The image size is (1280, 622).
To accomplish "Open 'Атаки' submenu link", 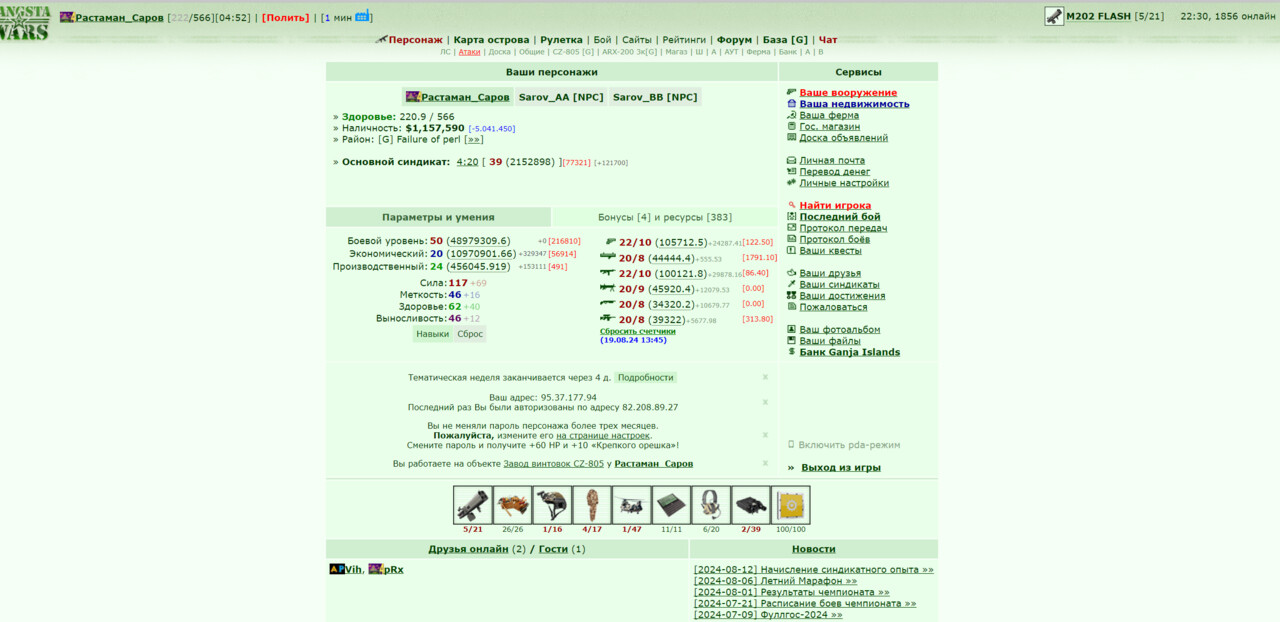I will tap(469, 52).
